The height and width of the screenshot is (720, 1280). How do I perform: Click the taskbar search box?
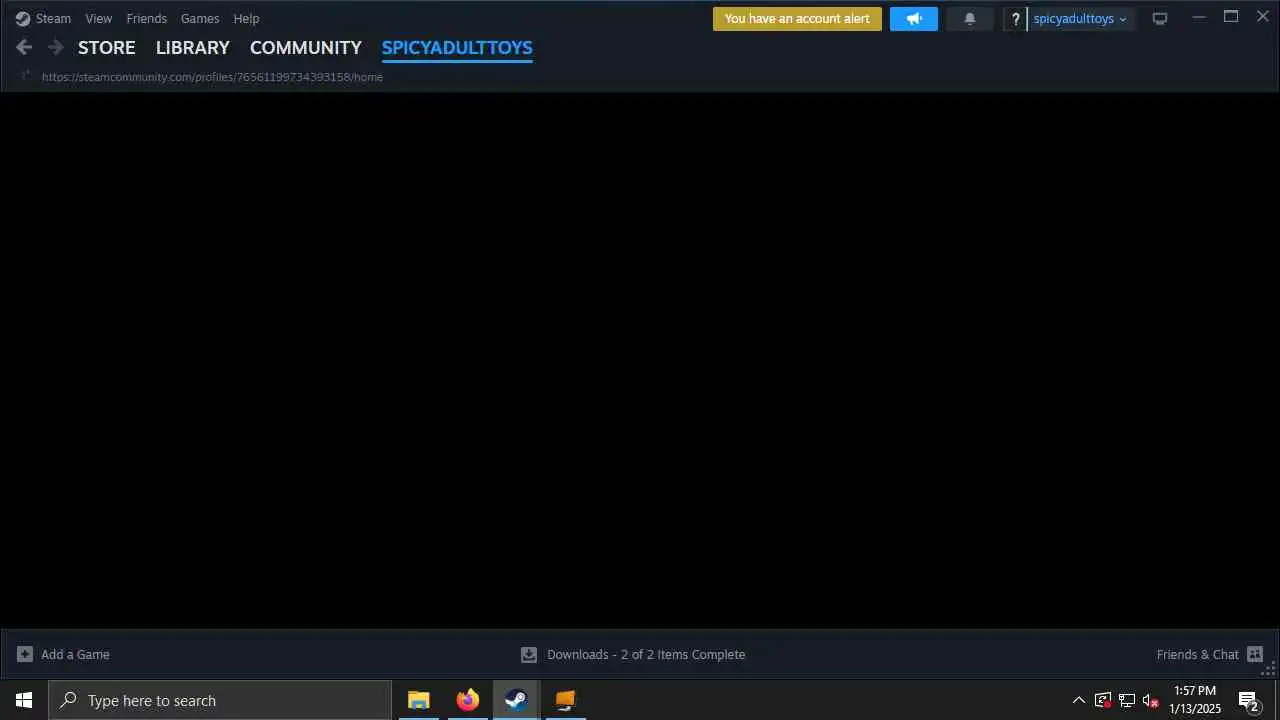click(220, 700)
